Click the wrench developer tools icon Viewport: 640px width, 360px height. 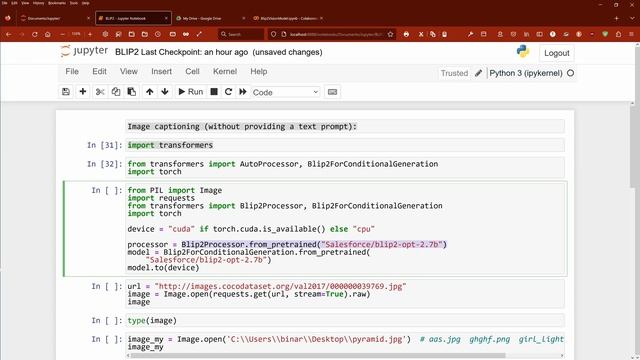coord(471,34)
